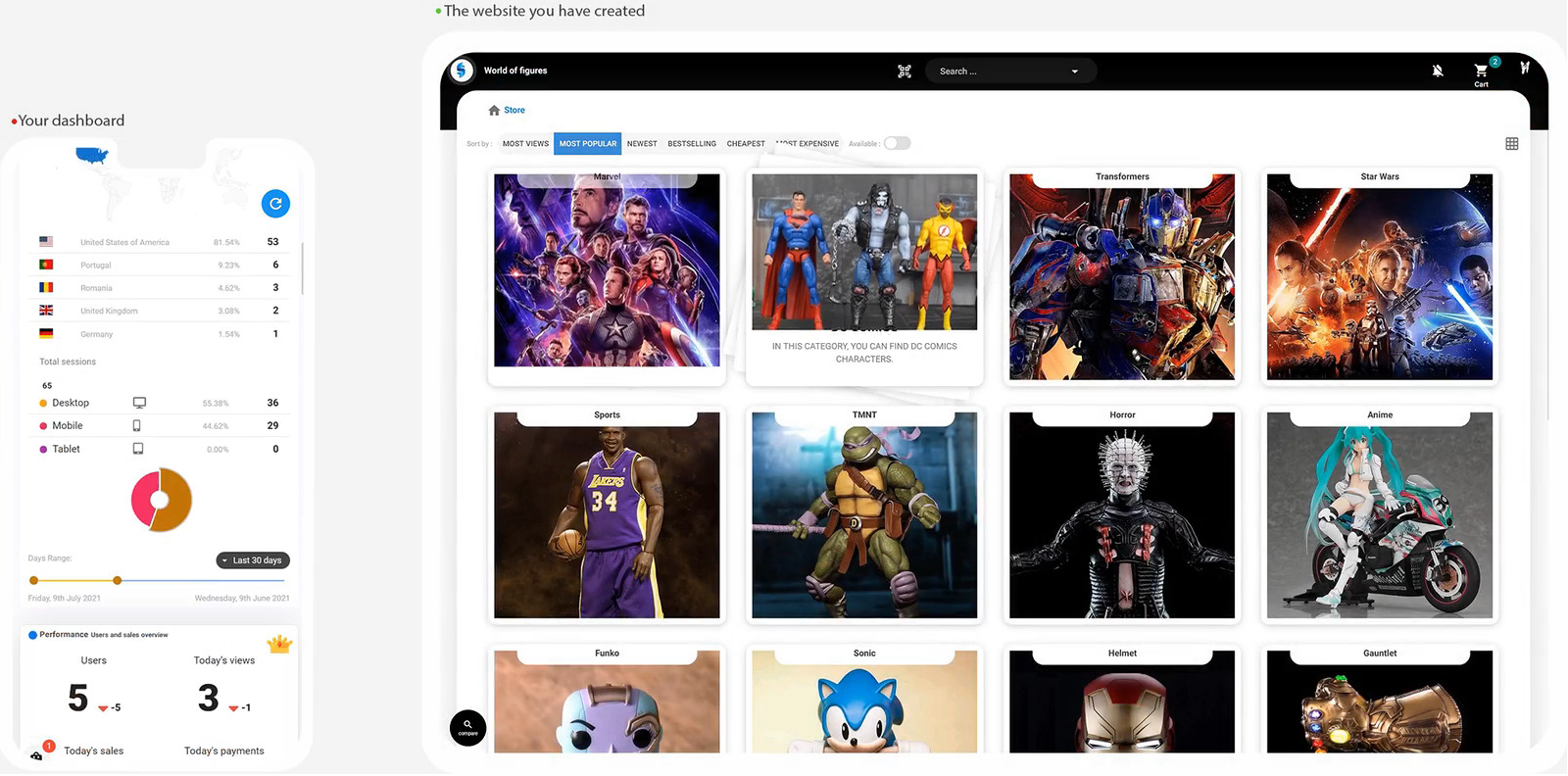The height and width of the screenshot is (776, 1568).
Task: Click the dashboard country list scrollbar
Action: point(302,267)
